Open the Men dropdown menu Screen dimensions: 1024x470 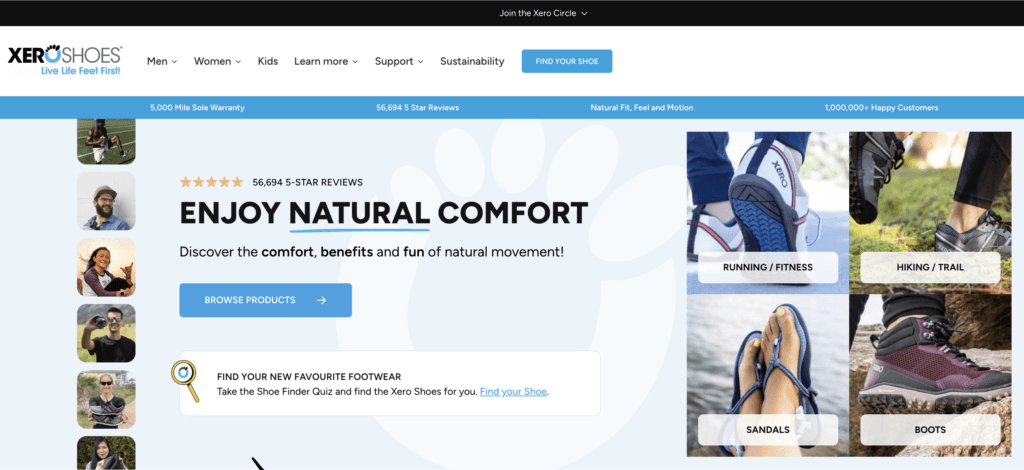162,61
